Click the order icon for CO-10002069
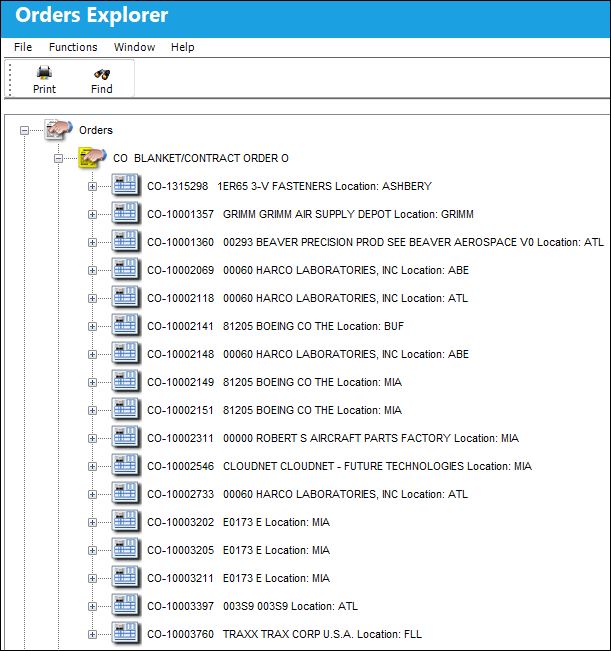Image resolution: width=611 pixels, height=651 pixels. 125,270
